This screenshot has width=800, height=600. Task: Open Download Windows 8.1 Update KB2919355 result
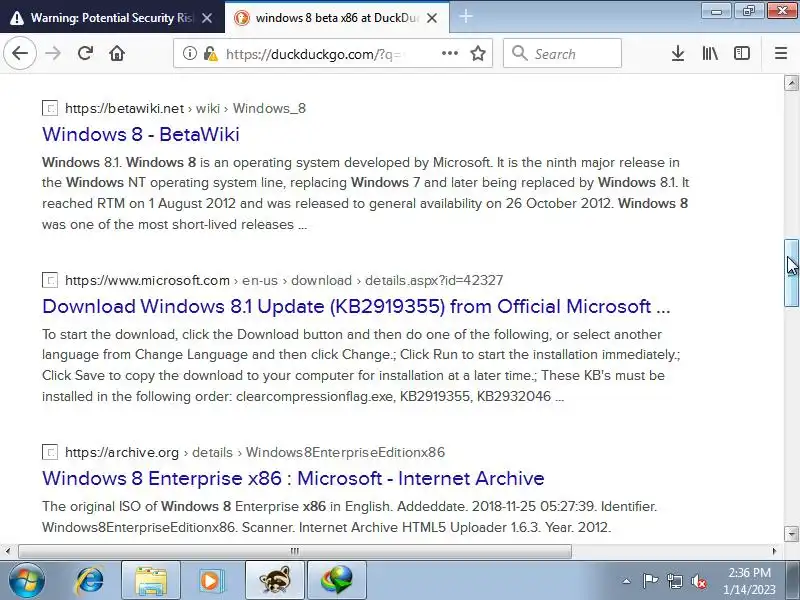click(x=356, y=306)
